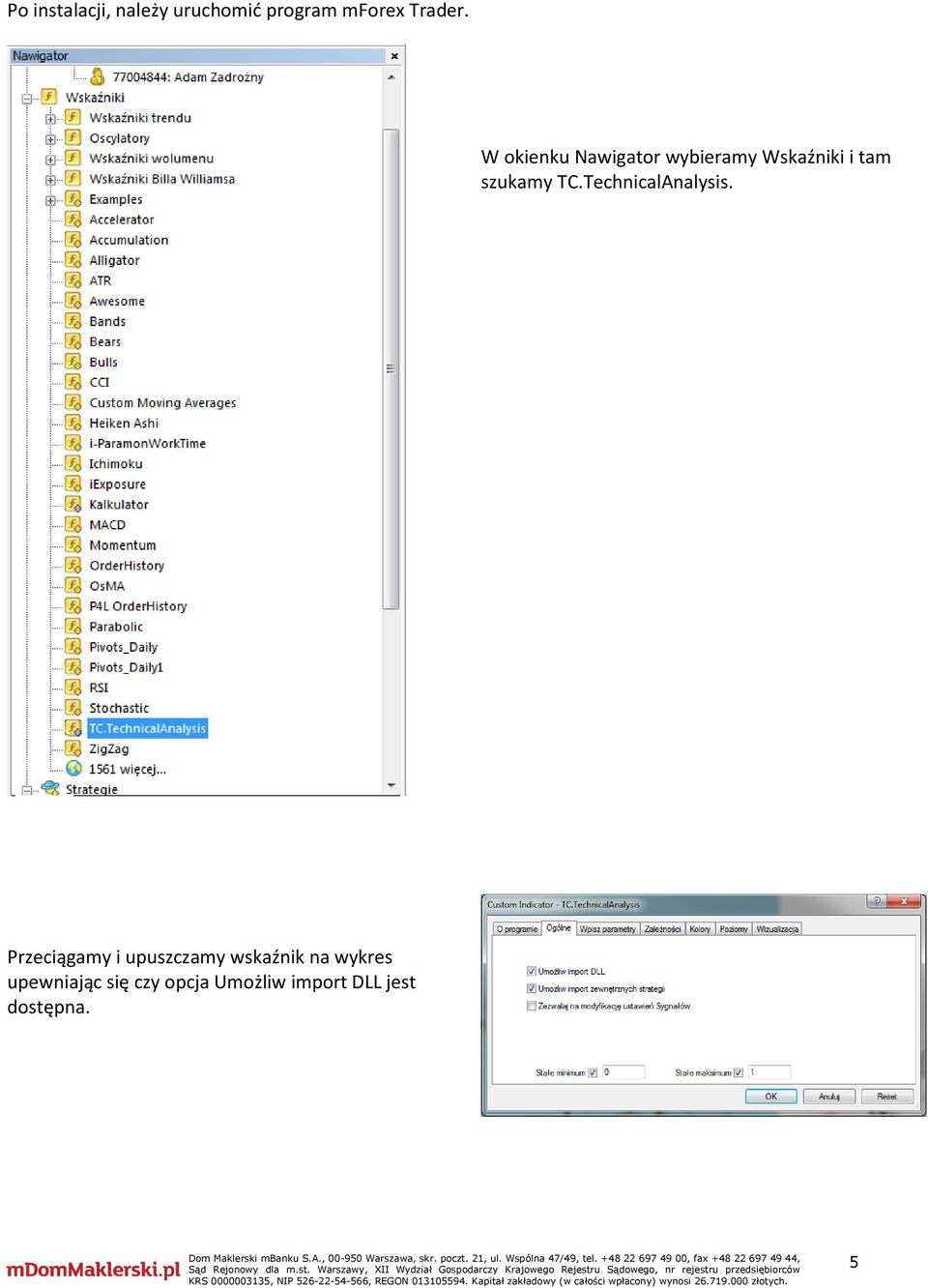Viewport: 928px width, 1288px height.
Task: Click the Wskaźniki root folder icon
Action: coord(49,97)
